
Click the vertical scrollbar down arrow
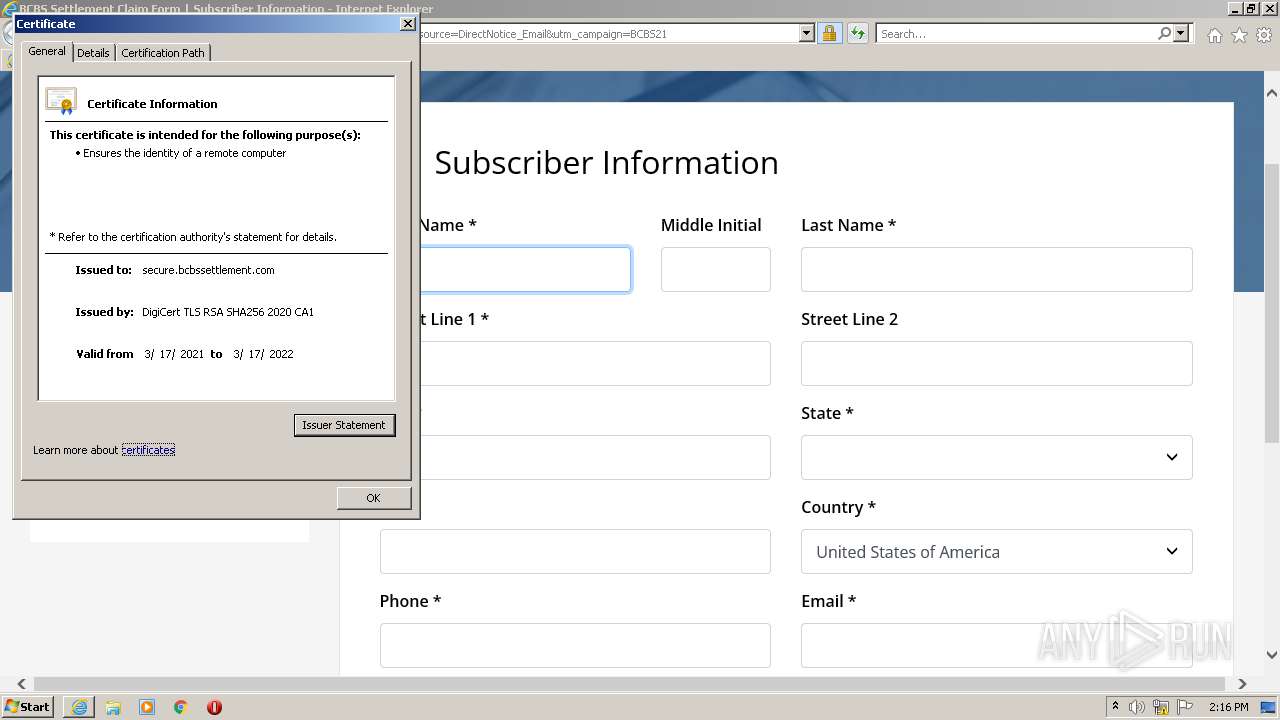tap(1272, 655)
